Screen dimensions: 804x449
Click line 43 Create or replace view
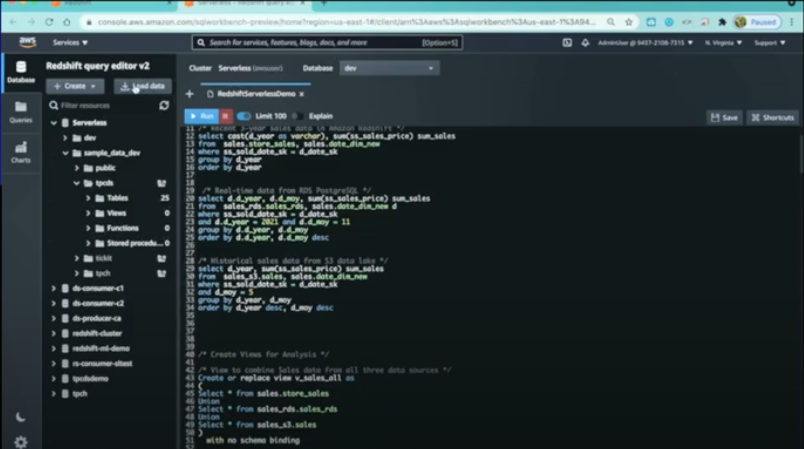click(x=276, y=378)
